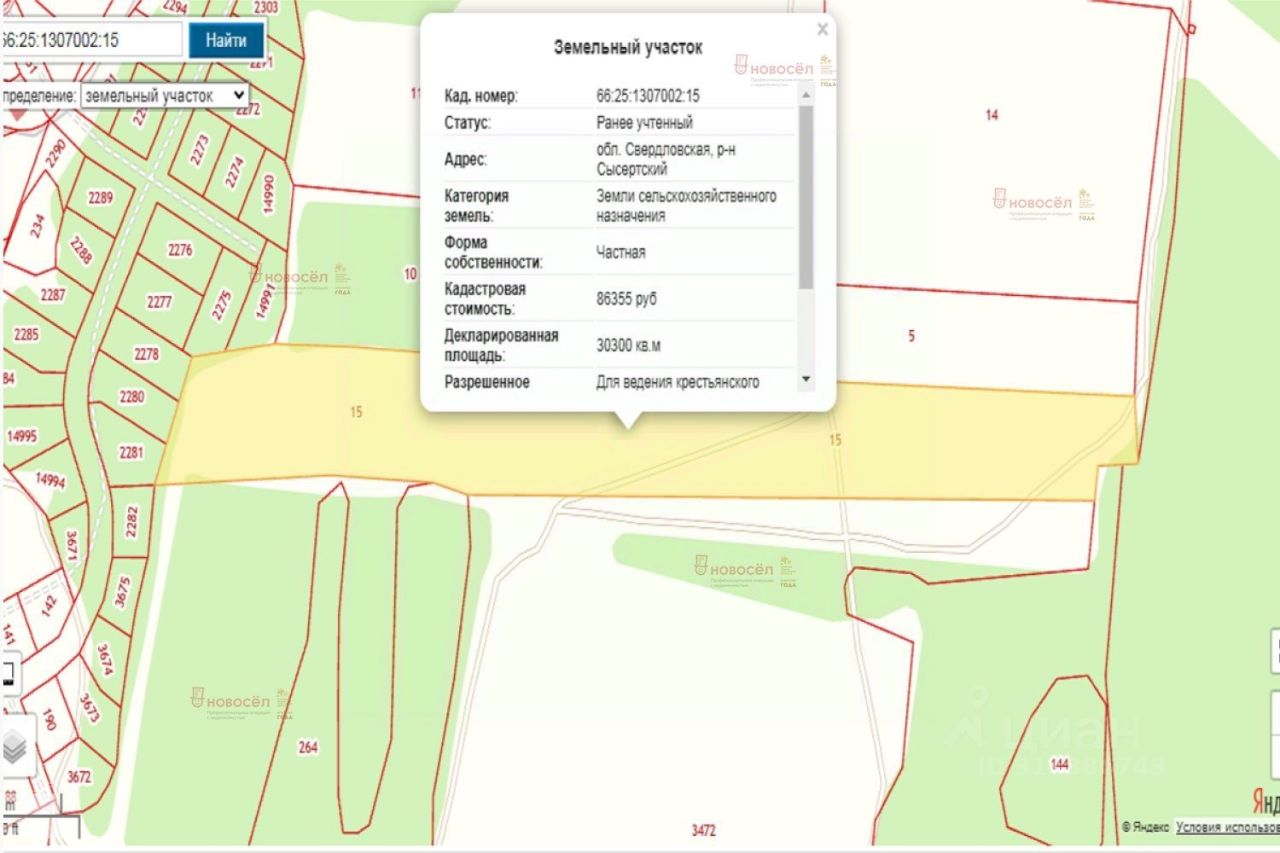Select parcel 14 on the map
1280x853 pixels.
pos(991,115)
